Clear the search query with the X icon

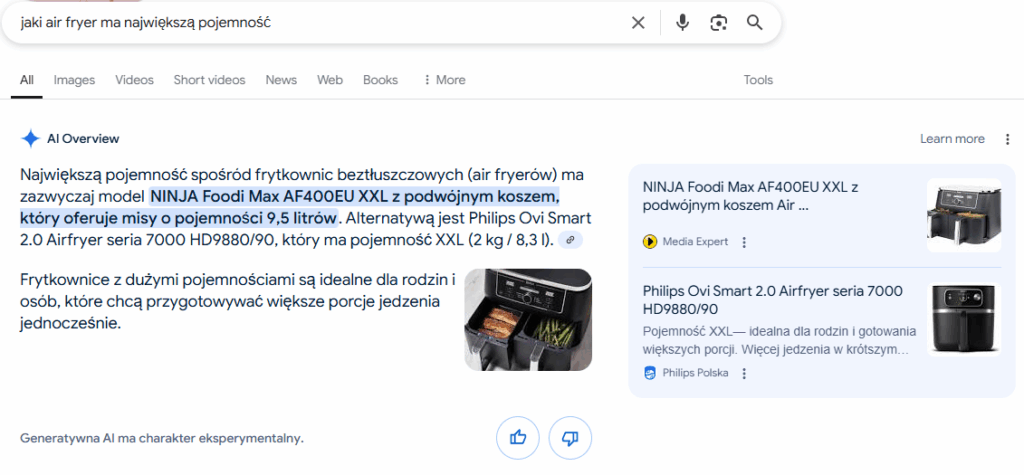[638, 23]
